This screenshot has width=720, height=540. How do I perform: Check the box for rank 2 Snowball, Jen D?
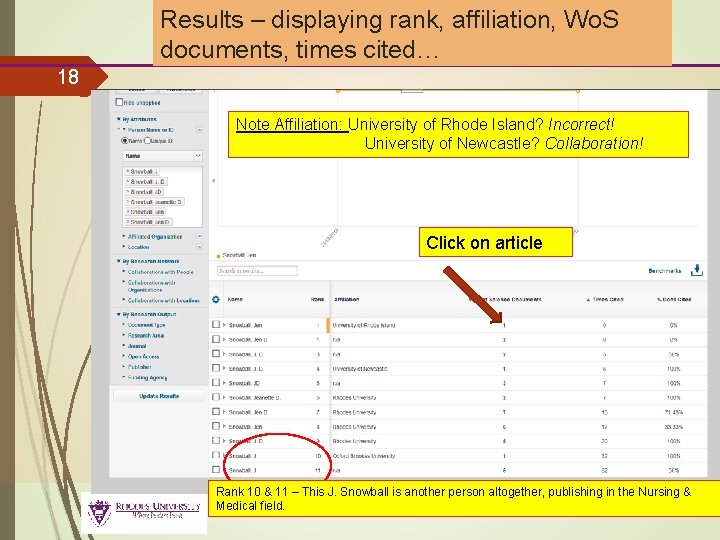pyautogui.click(x=216, y=339)
